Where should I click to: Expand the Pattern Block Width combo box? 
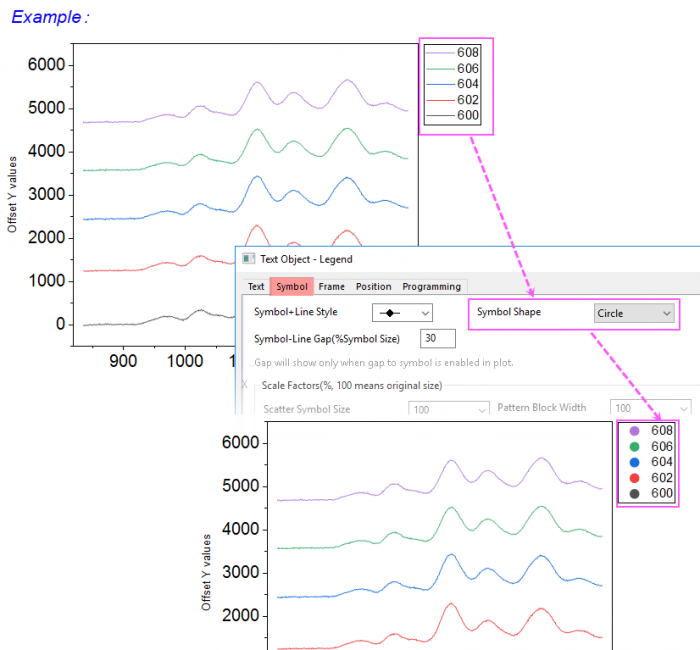point(650,408)
